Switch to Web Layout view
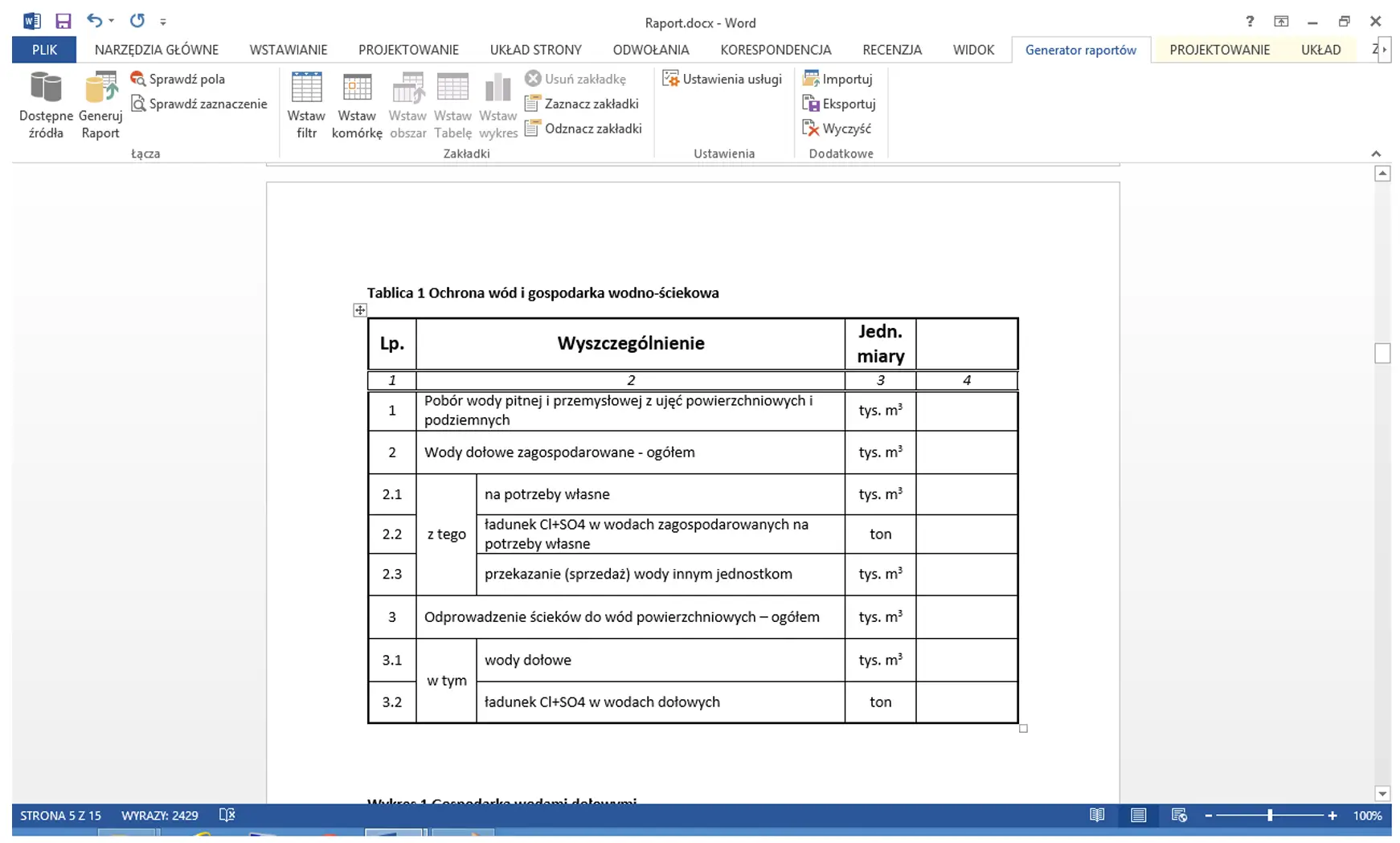Image resolution: width=1400 pixels, height=843 pixels. (x=1179, y=815)
